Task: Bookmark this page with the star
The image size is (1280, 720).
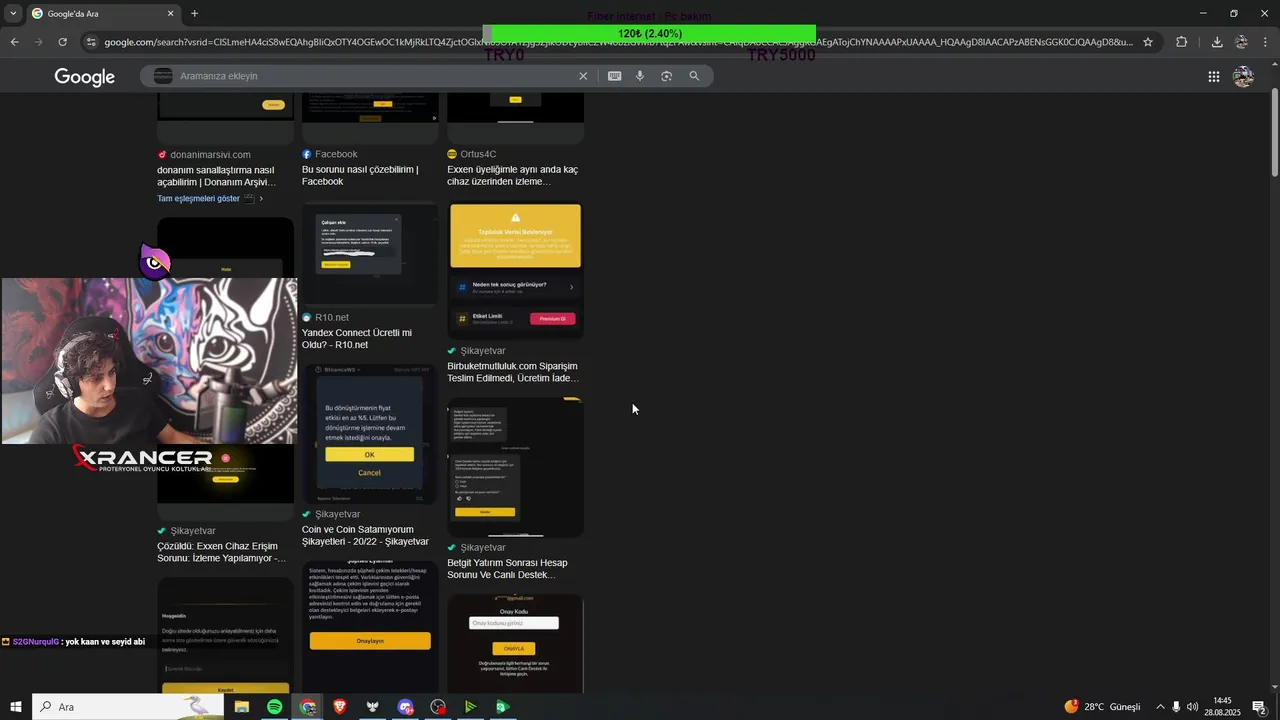Action: (1148, 42)
